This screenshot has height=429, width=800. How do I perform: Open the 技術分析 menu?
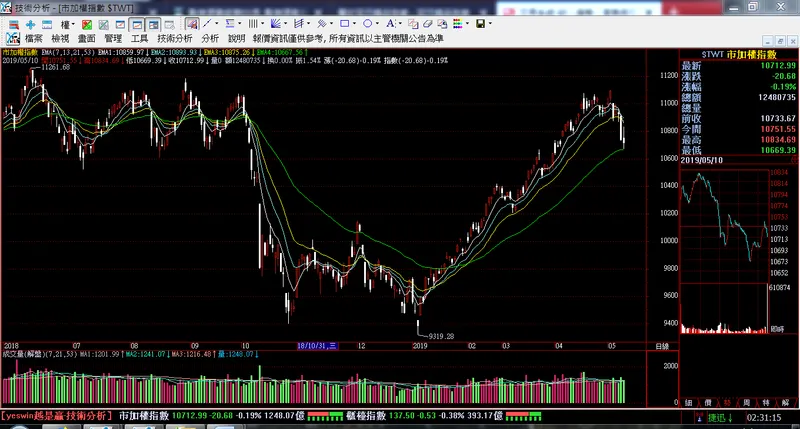pyautogui.click(x=174, y=38)
